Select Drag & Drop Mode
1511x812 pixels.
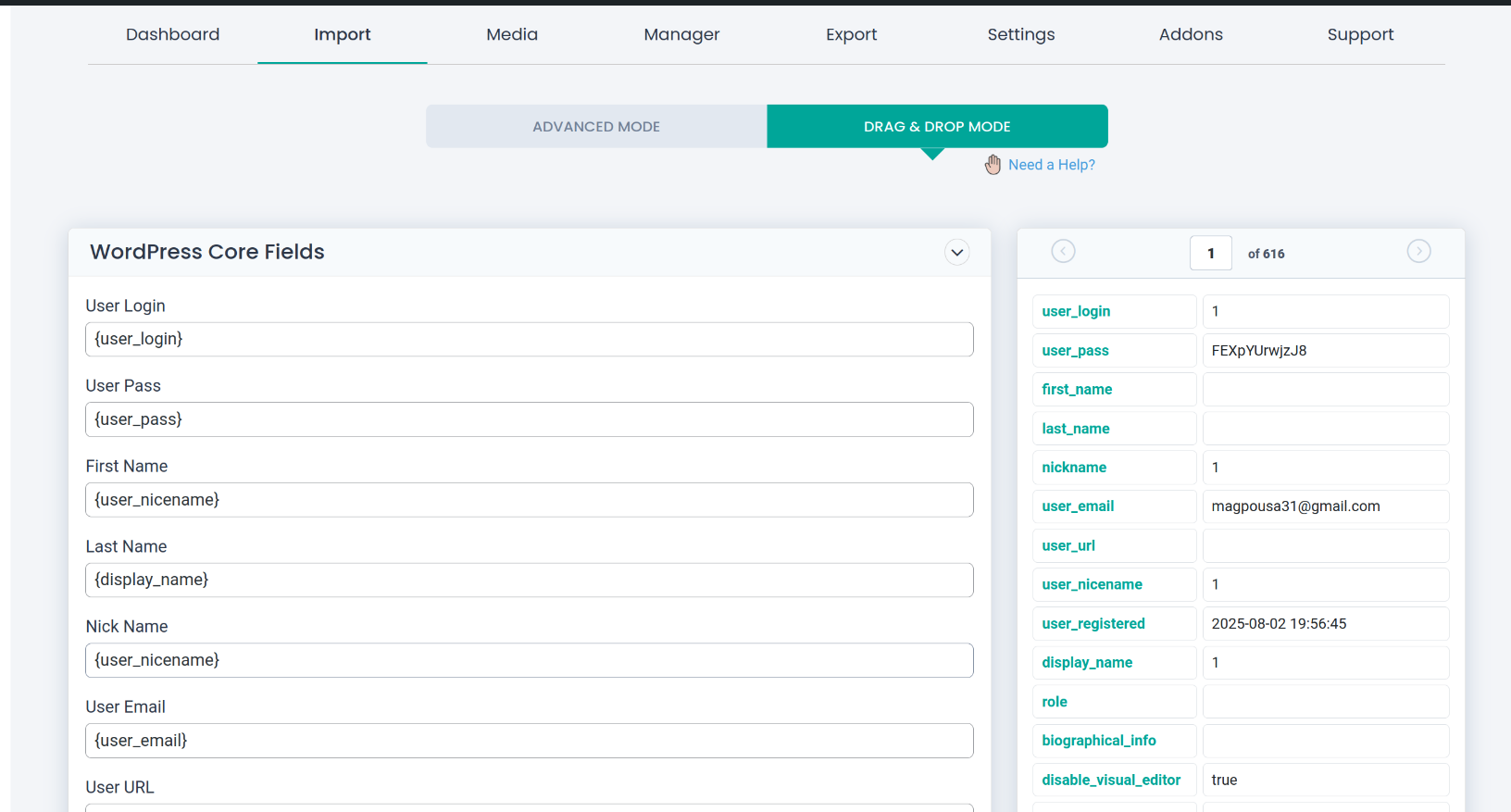(937, 127)
